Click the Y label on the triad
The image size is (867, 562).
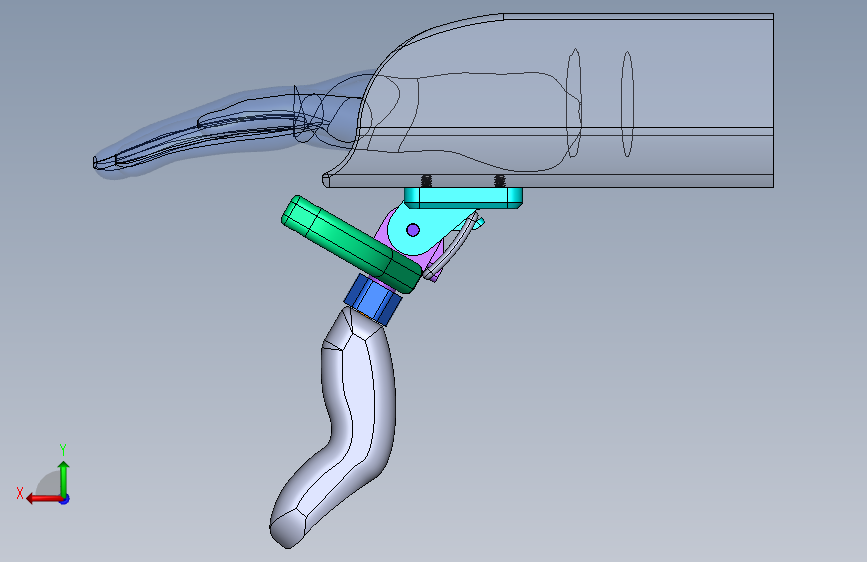click(63, 449)
